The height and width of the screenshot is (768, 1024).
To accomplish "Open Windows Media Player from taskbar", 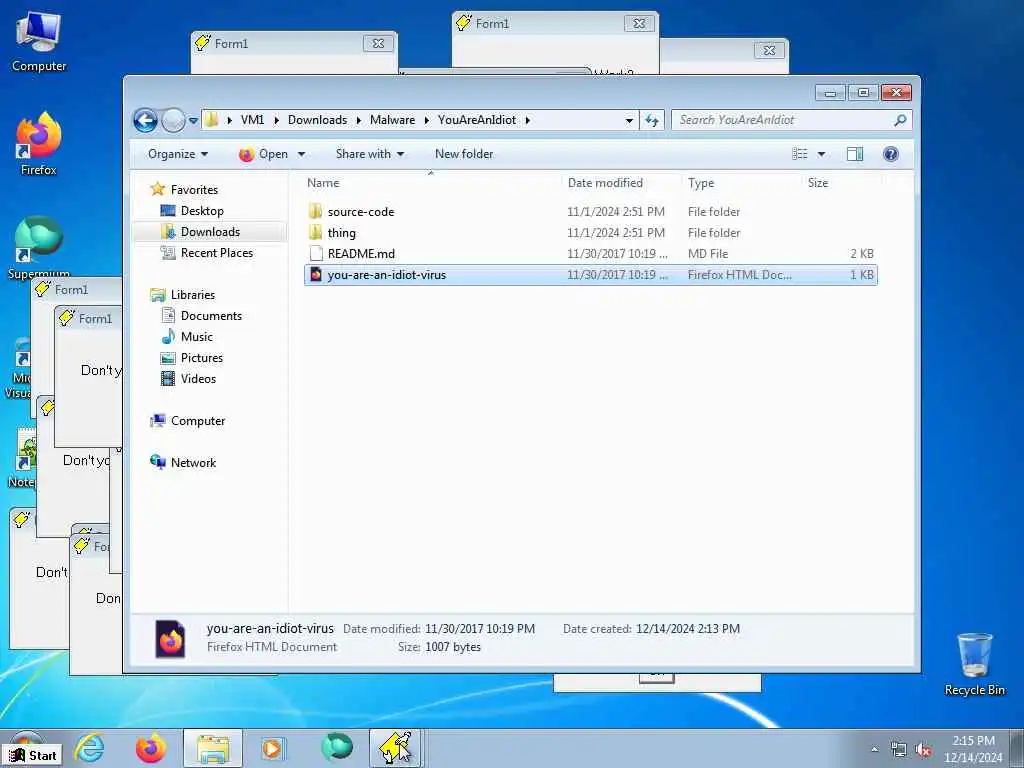I will tap(272, 748).
